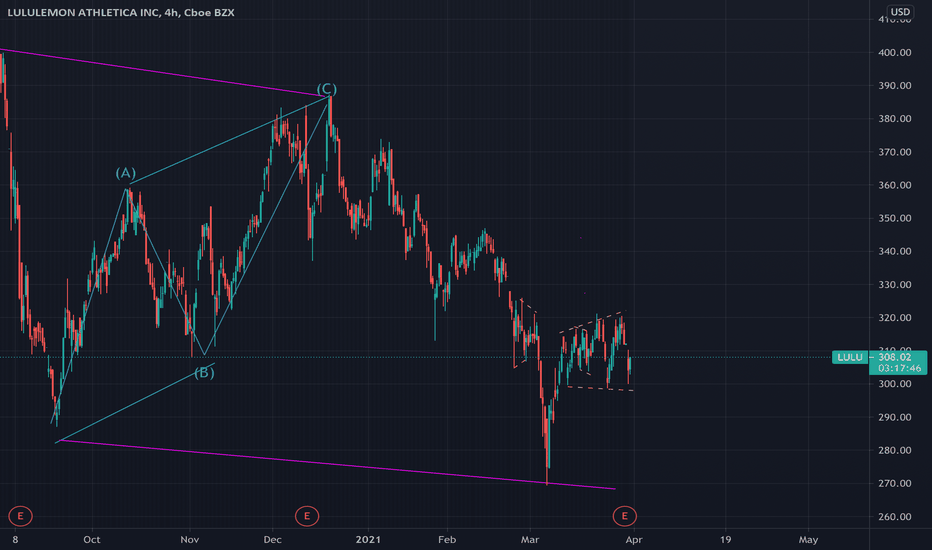Click the 260.00 price axis label
Image resolution: width=932 pixels, height=550 pixels.
pyautogui.click(x=895, y=517)
